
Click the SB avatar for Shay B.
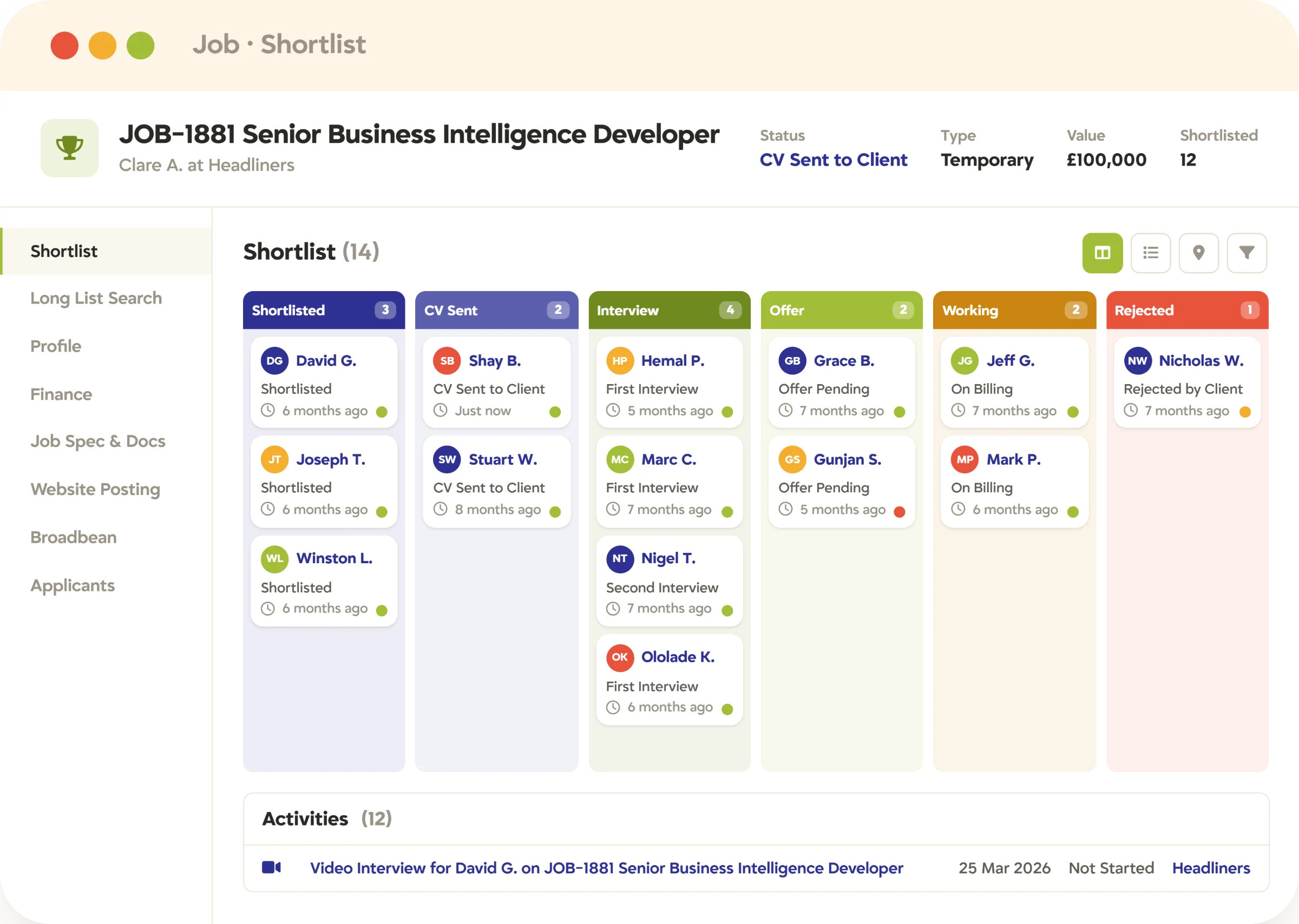447,361
